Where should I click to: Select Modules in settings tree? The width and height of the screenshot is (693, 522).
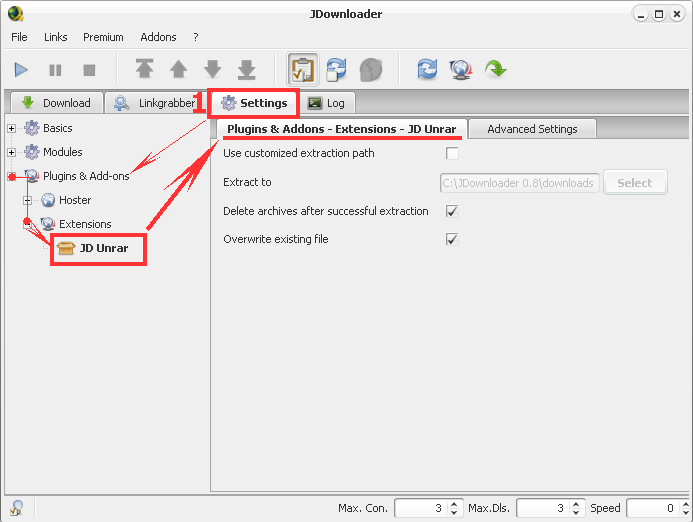[62, 152]
